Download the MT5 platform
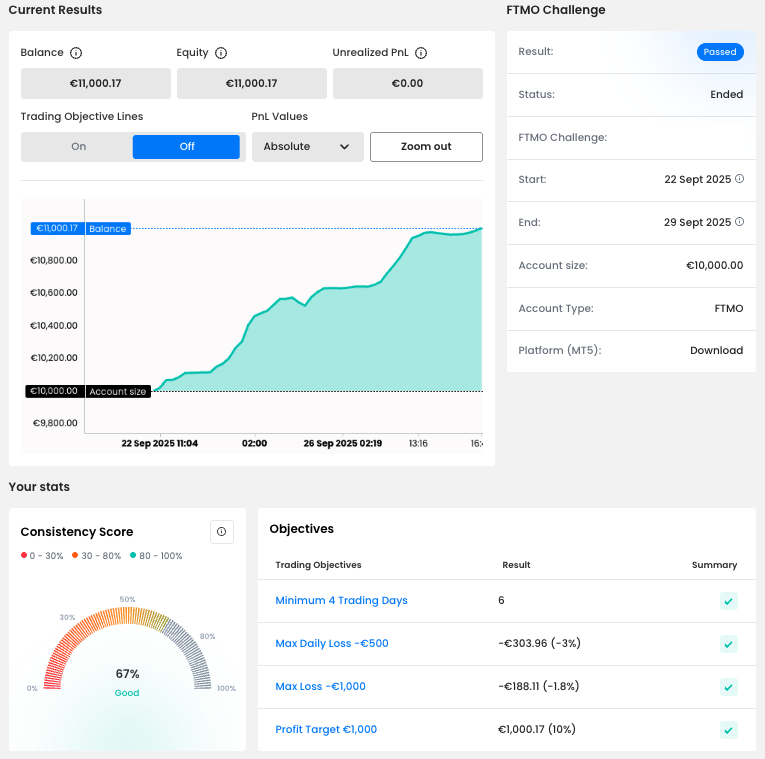 click(x=716, y=351)
